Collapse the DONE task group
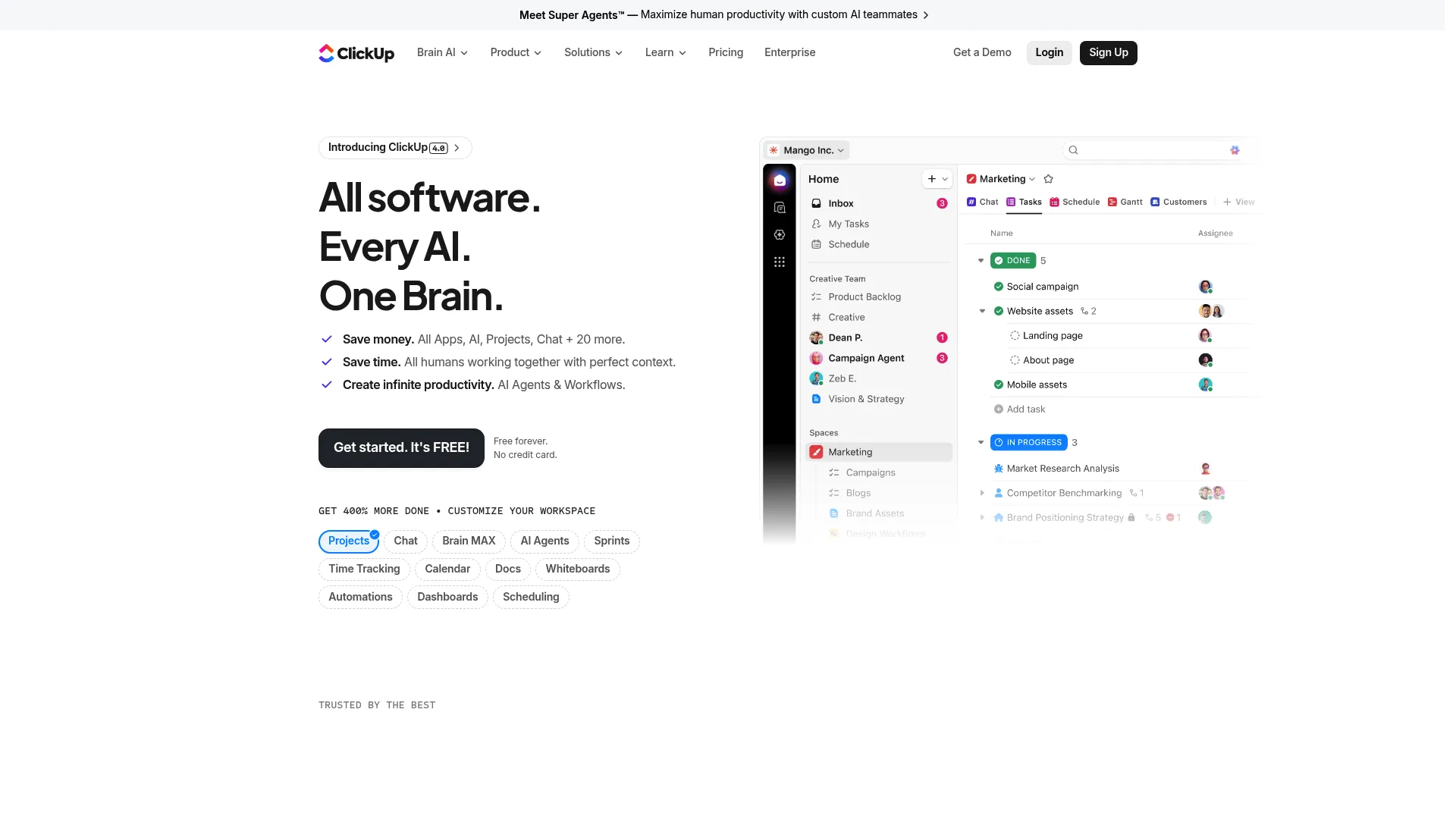This screenshot has width=1456, height=819. [981, 261]
